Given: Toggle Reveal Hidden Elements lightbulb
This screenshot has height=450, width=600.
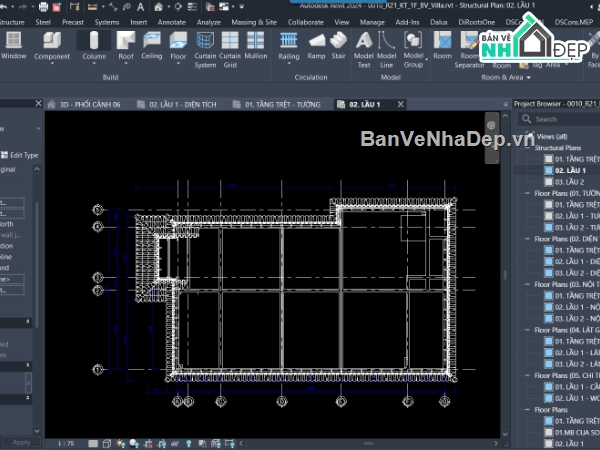Looking at the screenshot, I should point(189,443).
